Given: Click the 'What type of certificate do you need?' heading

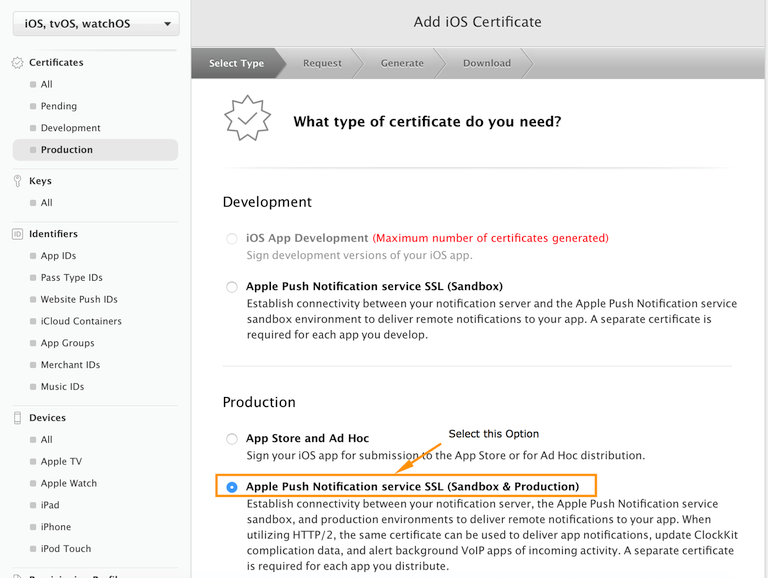Looking at the screenshot, I should point(427,121).
